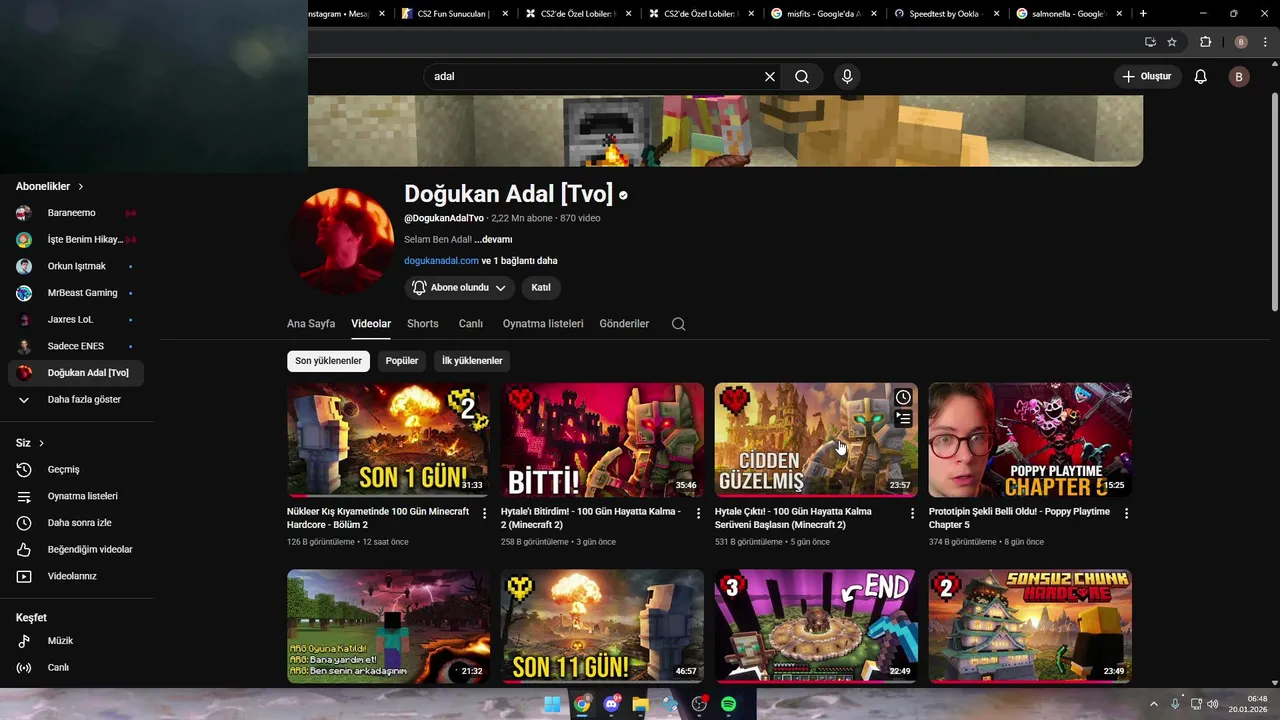This screenshot has width=1280, height=720.
Task: Click the Oluştur create button
Action: (1147, 77)
